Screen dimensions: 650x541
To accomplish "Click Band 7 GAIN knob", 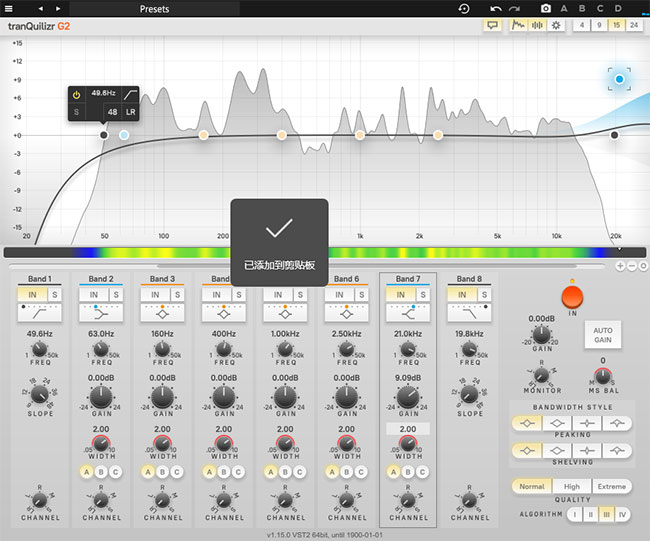I will pyautogui.click(x=408, y=397).
